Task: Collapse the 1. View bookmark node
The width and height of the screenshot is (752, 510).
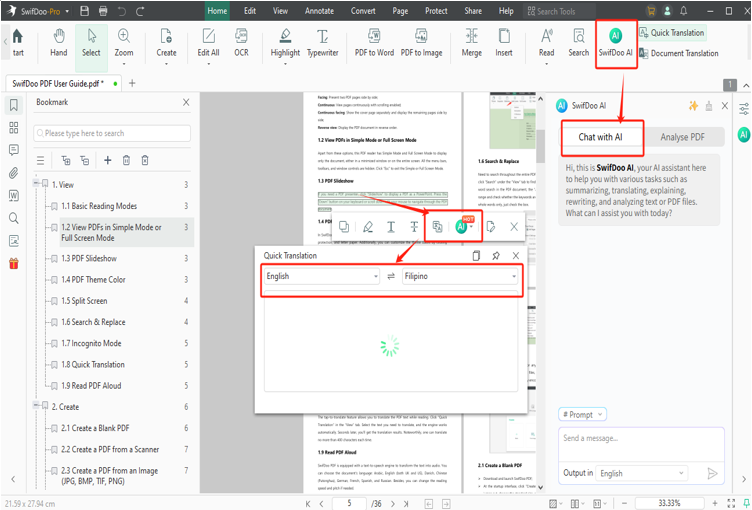Action: point(36,183)
